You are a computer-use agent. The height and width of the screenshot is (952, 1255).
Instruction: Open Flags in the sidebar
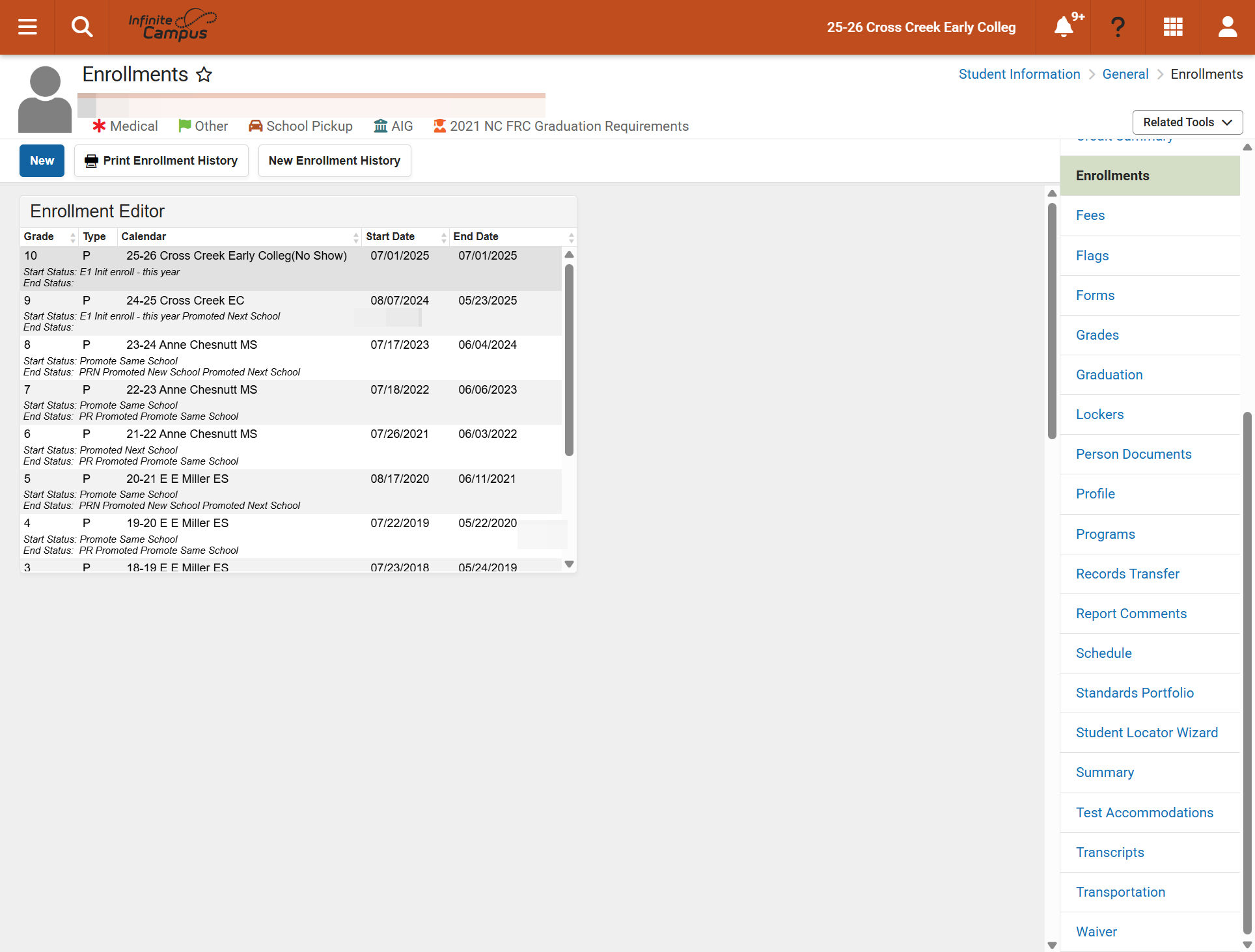pos(1150,256)
